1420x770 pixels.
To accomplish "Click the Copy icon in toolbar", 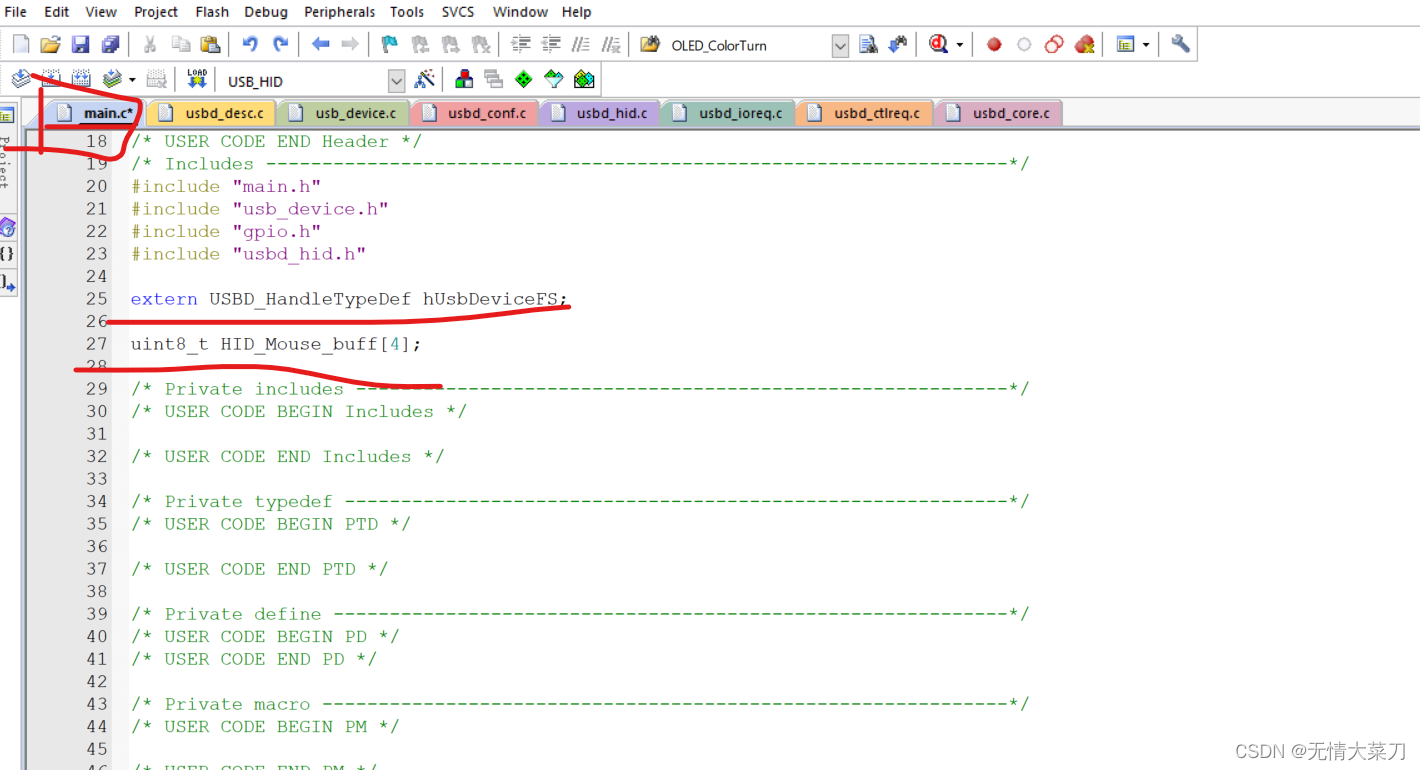I will pyautogui.click(x=180, y=45).
